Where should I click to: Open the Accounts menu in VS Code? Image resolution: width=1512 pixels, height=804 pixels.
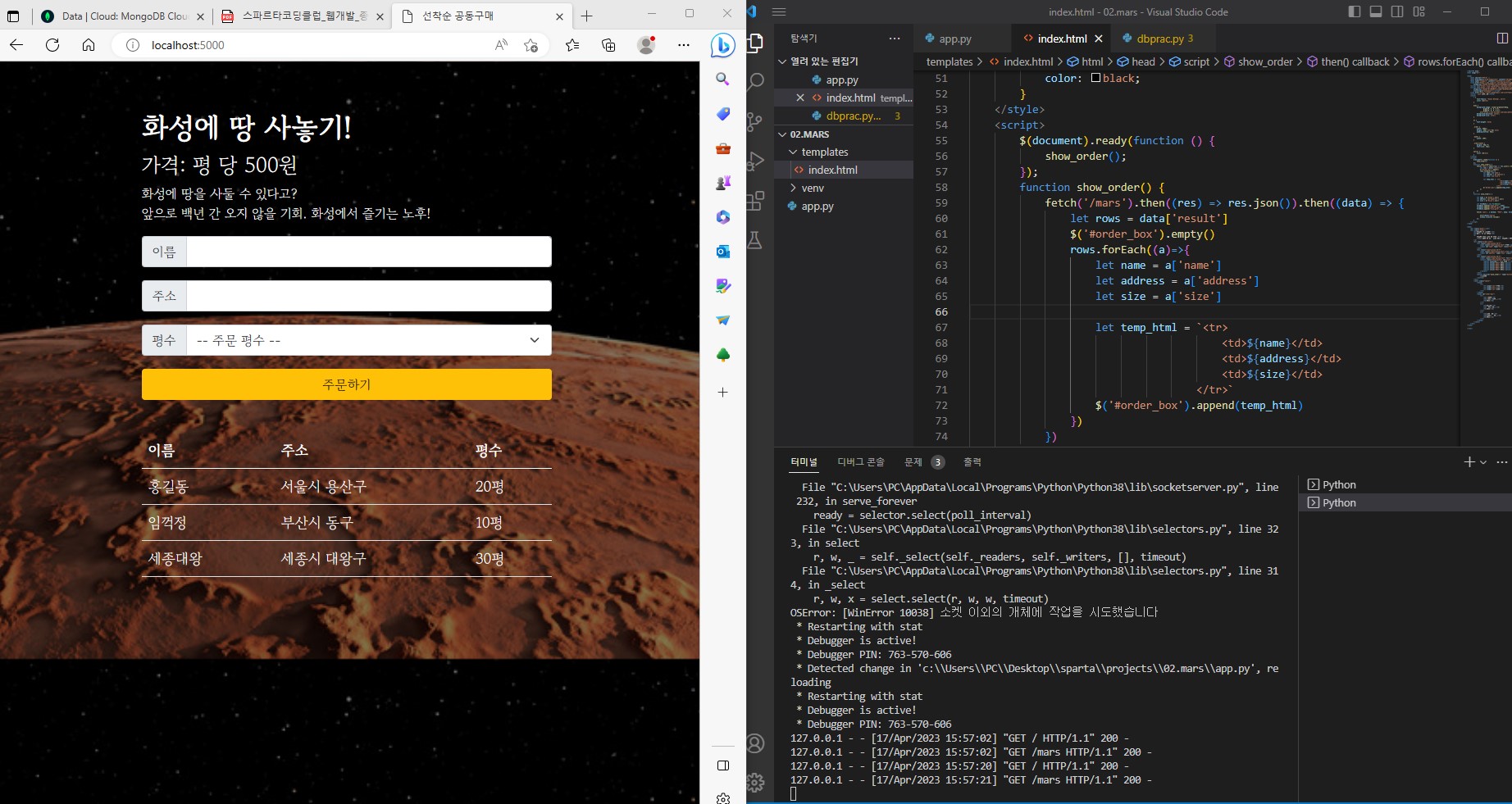pyautogui.click(x=755, y=743)
